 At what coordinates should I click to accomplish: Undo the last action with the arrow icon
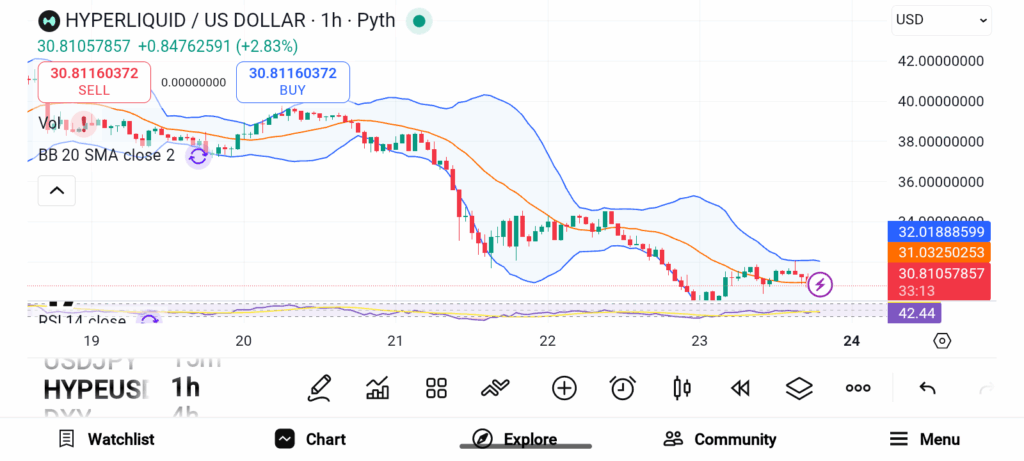click(x=927, y=389)
